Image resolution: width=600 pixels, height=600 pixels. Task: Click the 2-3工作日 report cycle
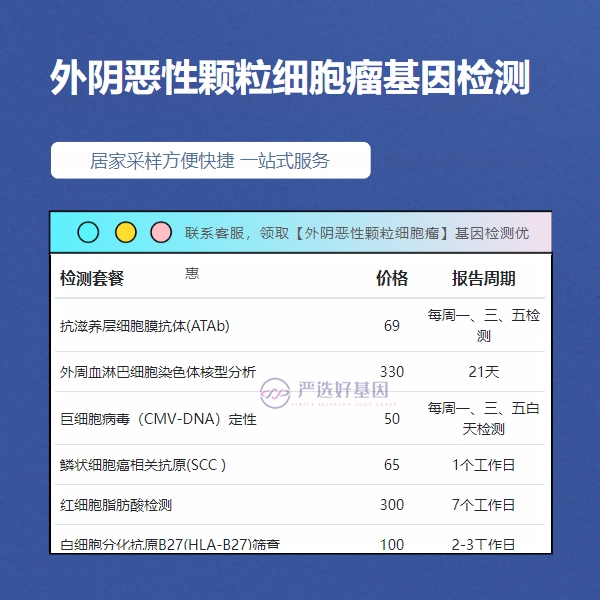click(483, 545)
